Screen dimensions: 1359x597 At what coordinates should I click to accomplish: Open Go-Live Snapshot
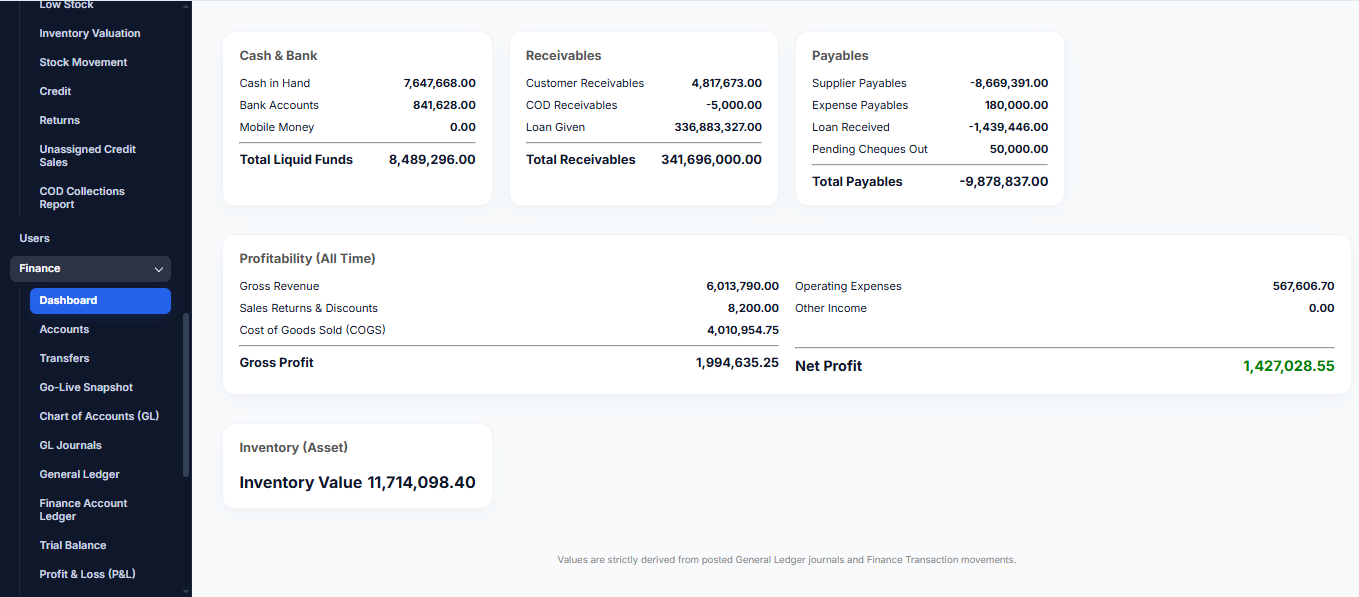[x=86, y=387]
